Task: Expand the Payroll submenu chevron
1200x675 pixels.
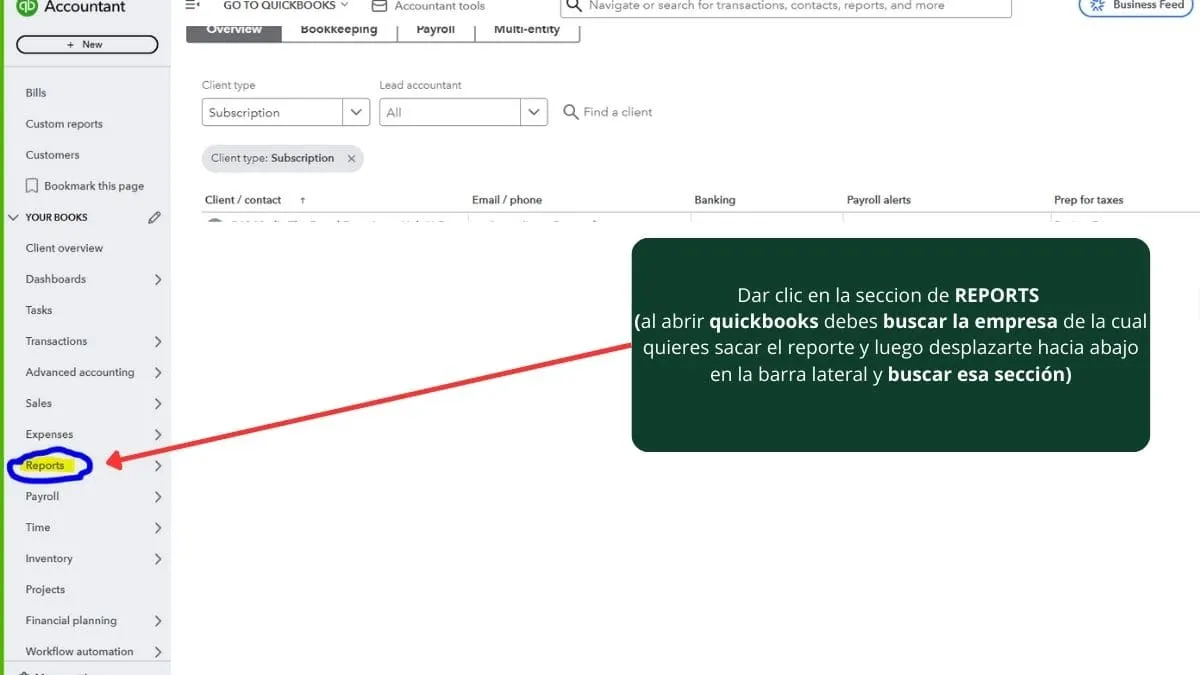Action: (158, 497)
